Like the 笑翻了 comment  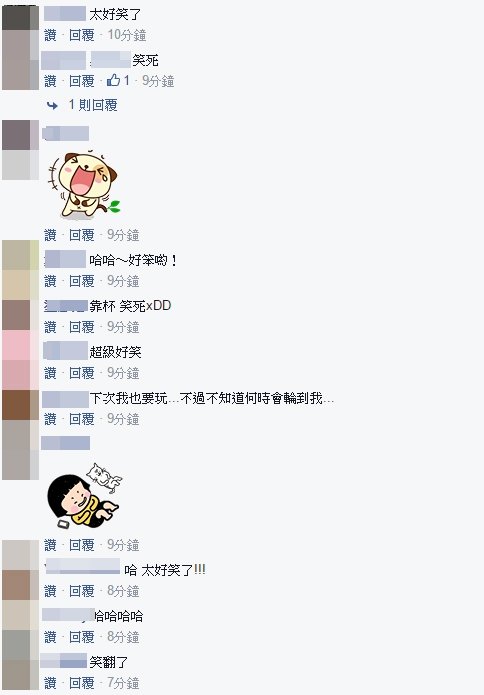[x=51, y=683]
